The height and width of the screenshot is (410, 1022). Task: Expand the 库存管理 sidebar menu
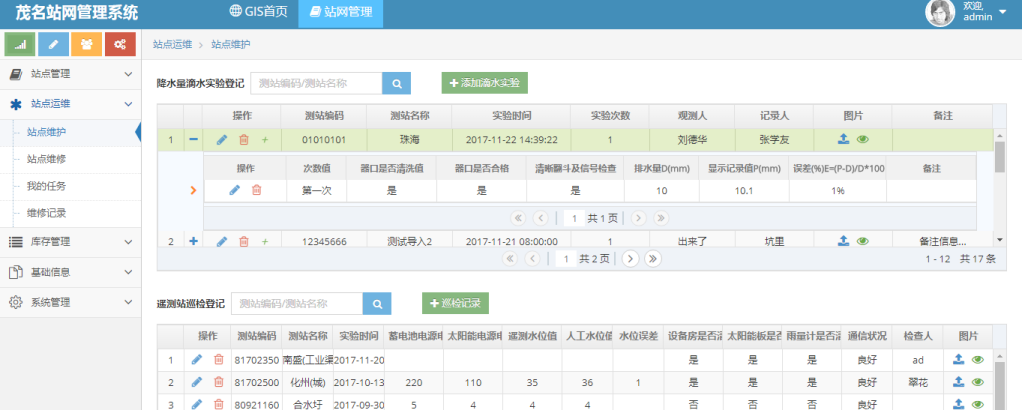[70, 241]
